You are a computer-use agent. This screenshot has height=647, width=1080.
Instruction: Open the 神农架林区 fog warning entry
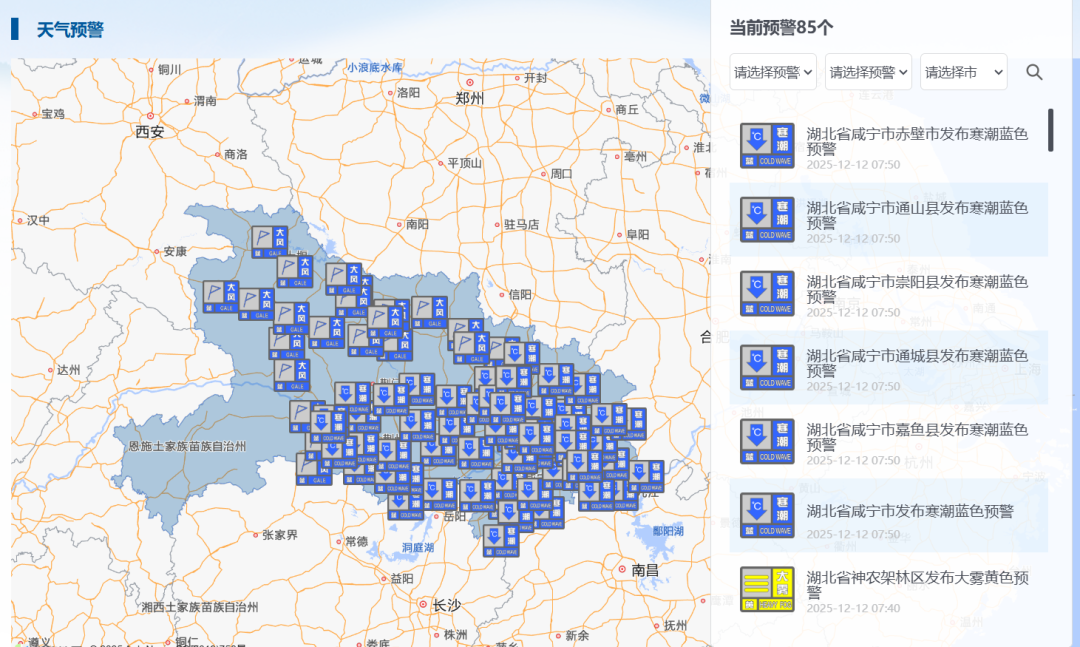(900, 586)
